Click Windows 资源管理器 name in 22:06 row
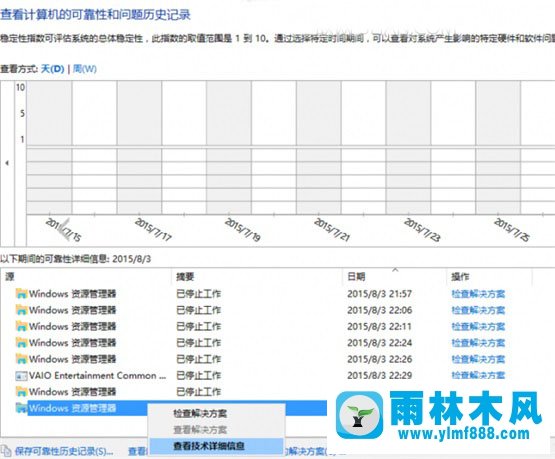 tap(73, 310)
